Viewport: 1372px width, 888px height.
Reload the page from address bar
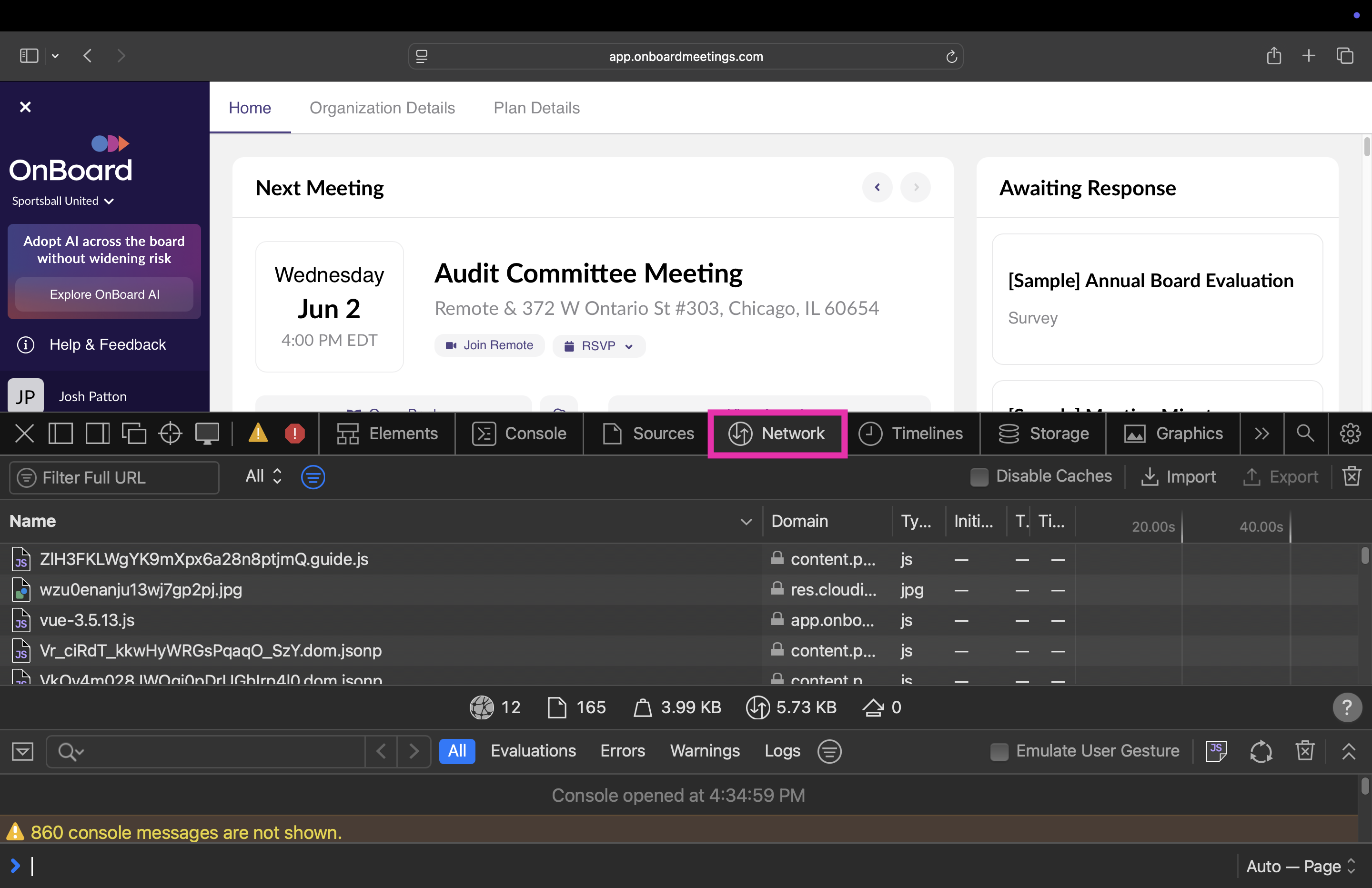(951, 57)
